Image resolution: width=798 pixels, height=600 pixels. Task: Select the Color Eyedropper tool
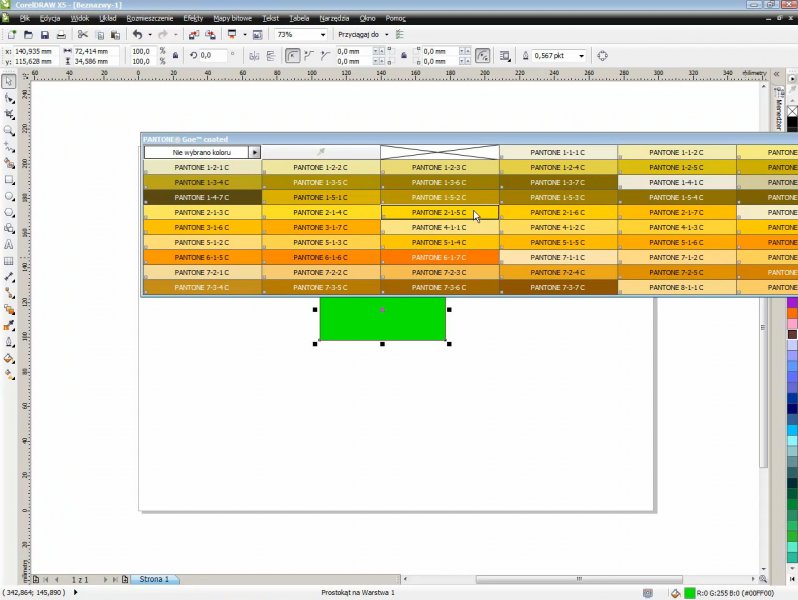9,326
